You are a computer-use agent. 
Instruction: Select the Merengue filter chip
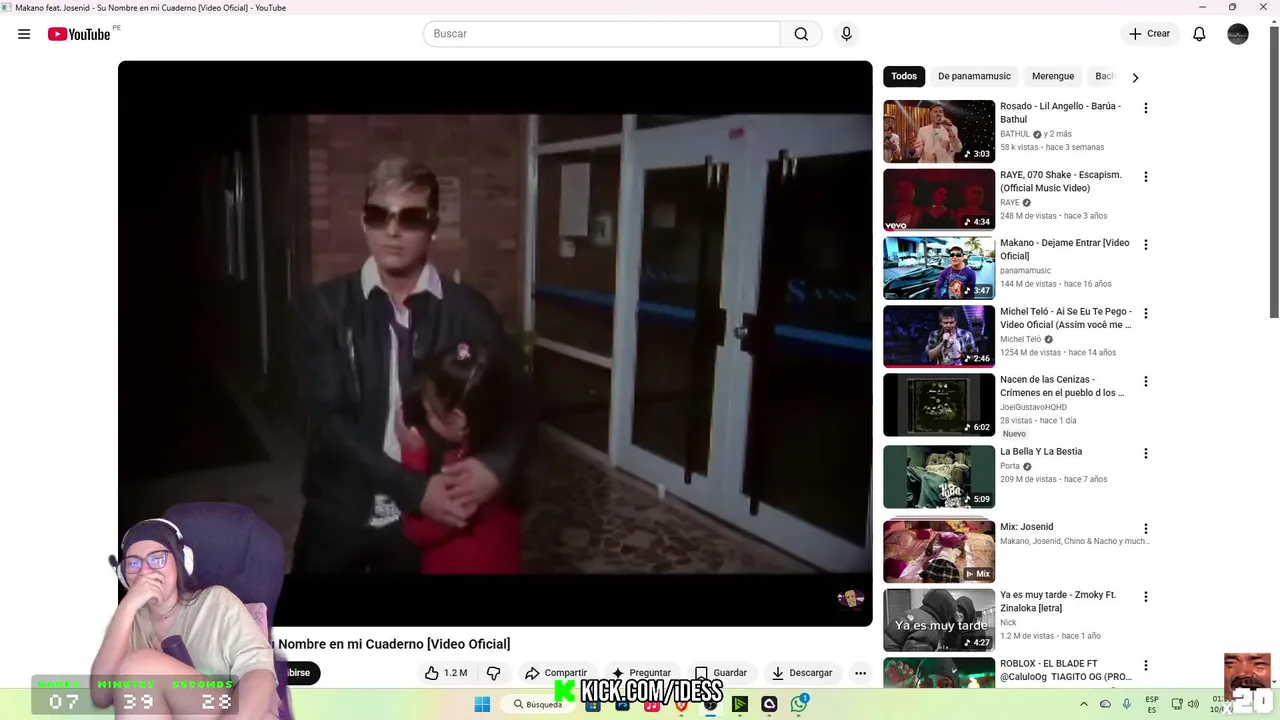tap(1053, 76)
